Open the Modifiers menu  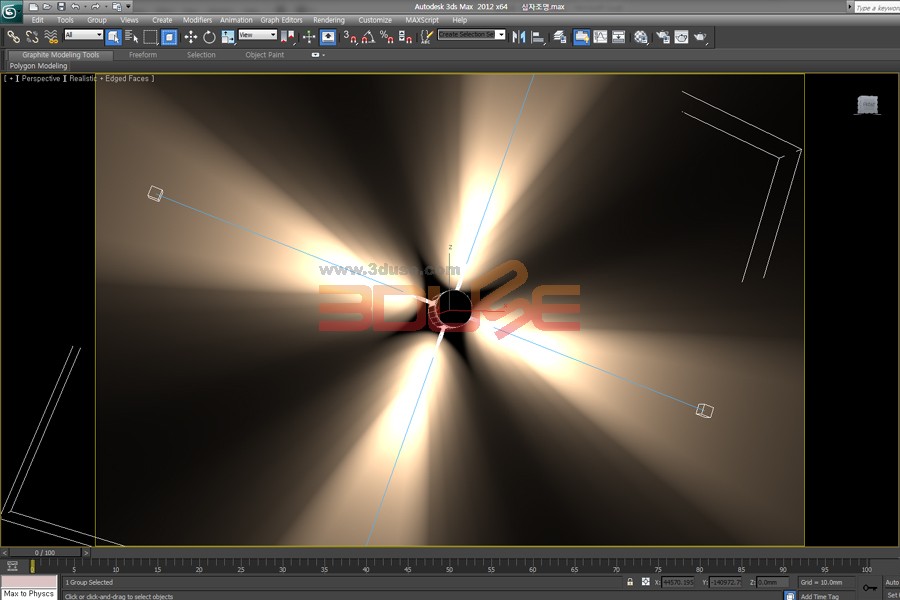197,20
